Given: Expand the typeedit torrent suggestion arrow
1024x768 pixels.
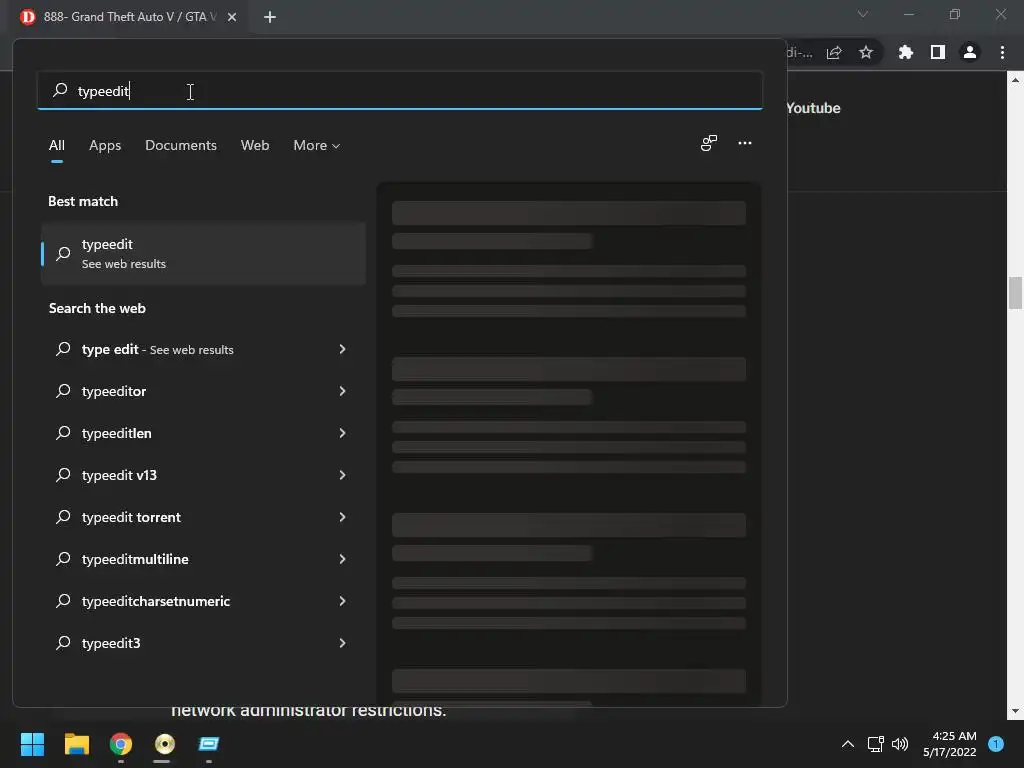Looking at the screenshot, I should pos(342,517).
